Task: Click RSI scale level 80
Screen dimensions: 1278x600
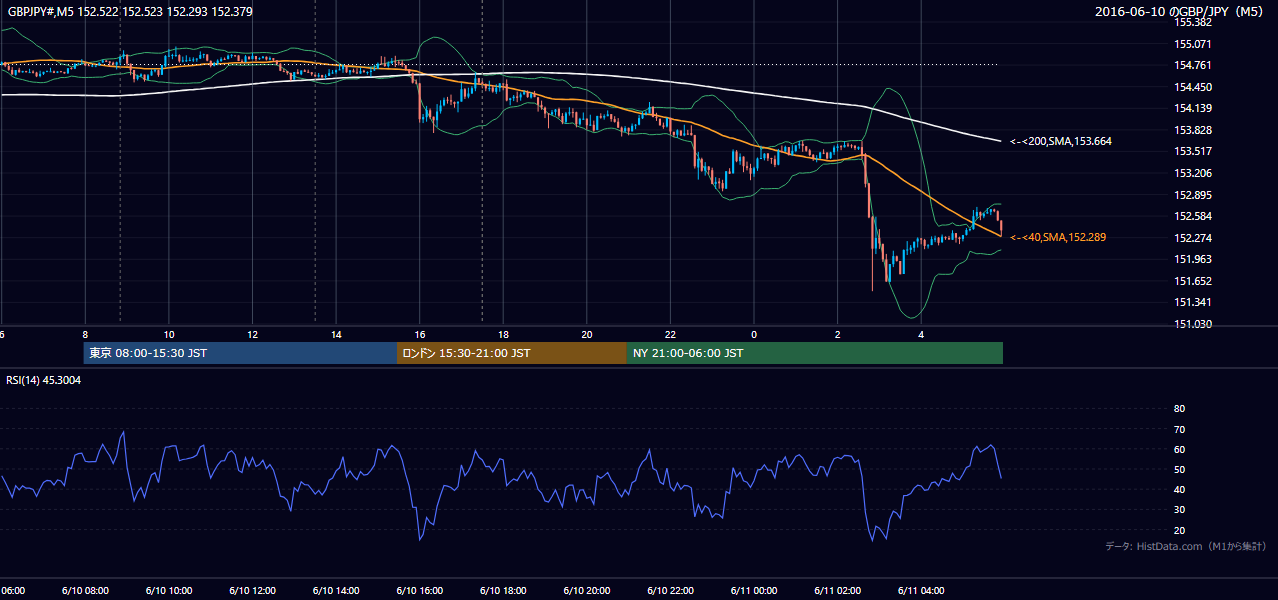Action: (x=1179, y=409)
